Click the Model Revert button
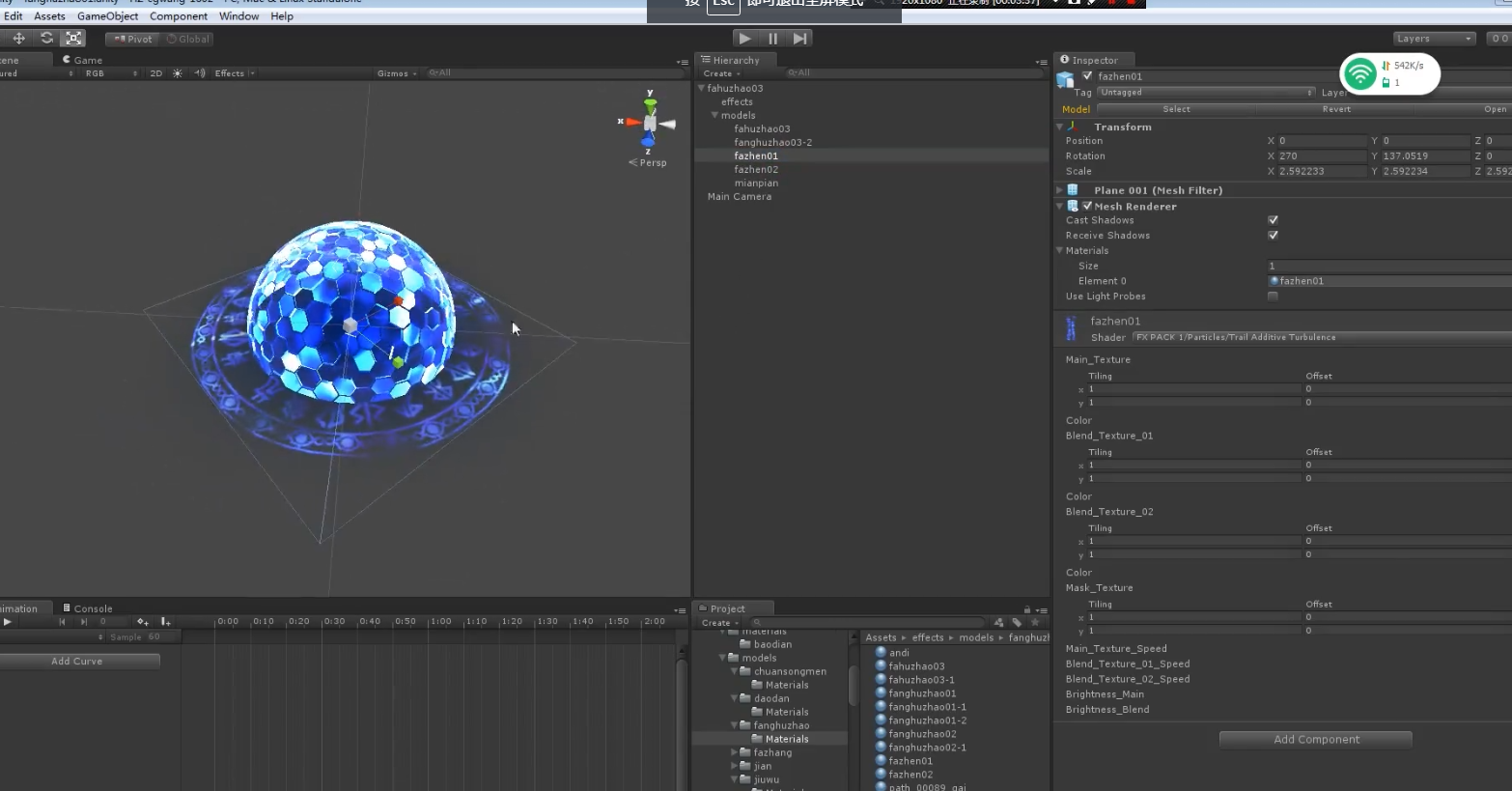Screen dimensions: 1512x791 click(1336, 109)
